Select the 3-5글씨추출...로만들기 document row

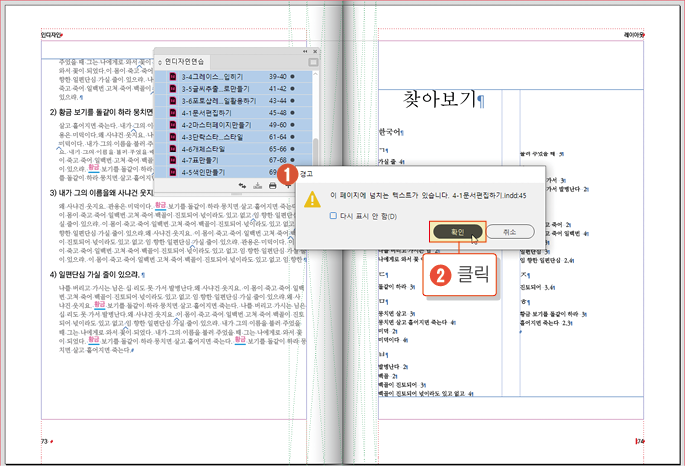(233, 89)
